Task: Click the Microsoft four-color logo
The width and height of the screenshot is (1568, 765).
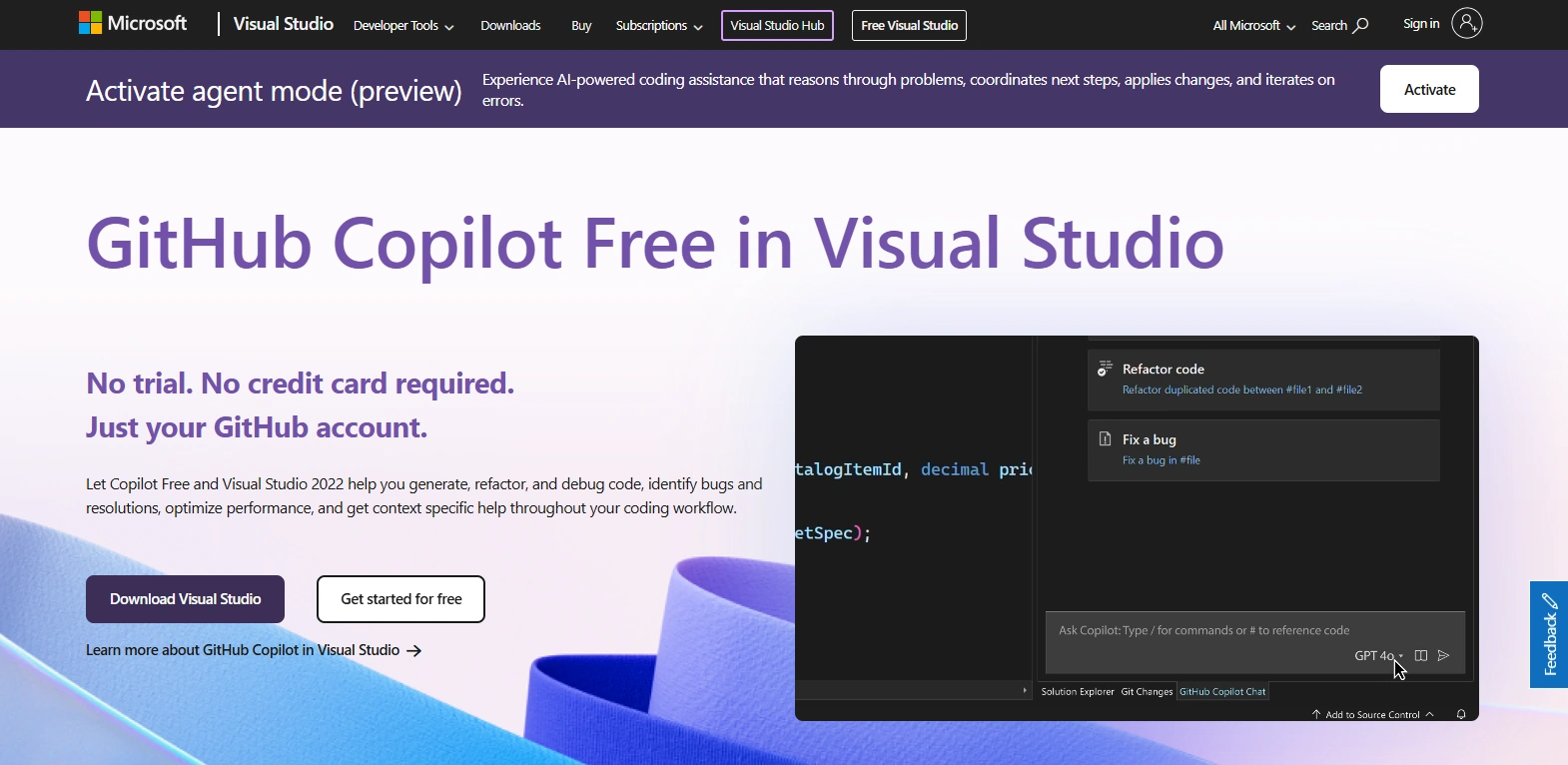Action: [x=90, y=23]
